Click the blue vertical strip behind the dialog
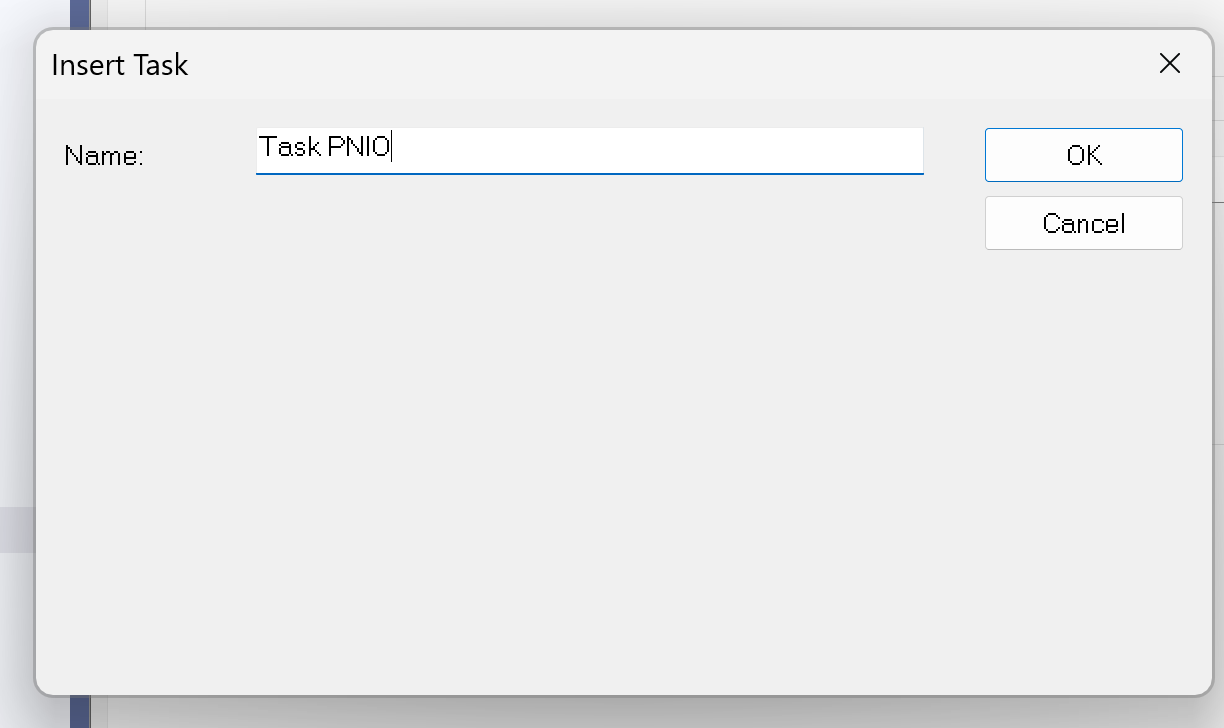Screen dimensions: 1224x728 point(80,14)
